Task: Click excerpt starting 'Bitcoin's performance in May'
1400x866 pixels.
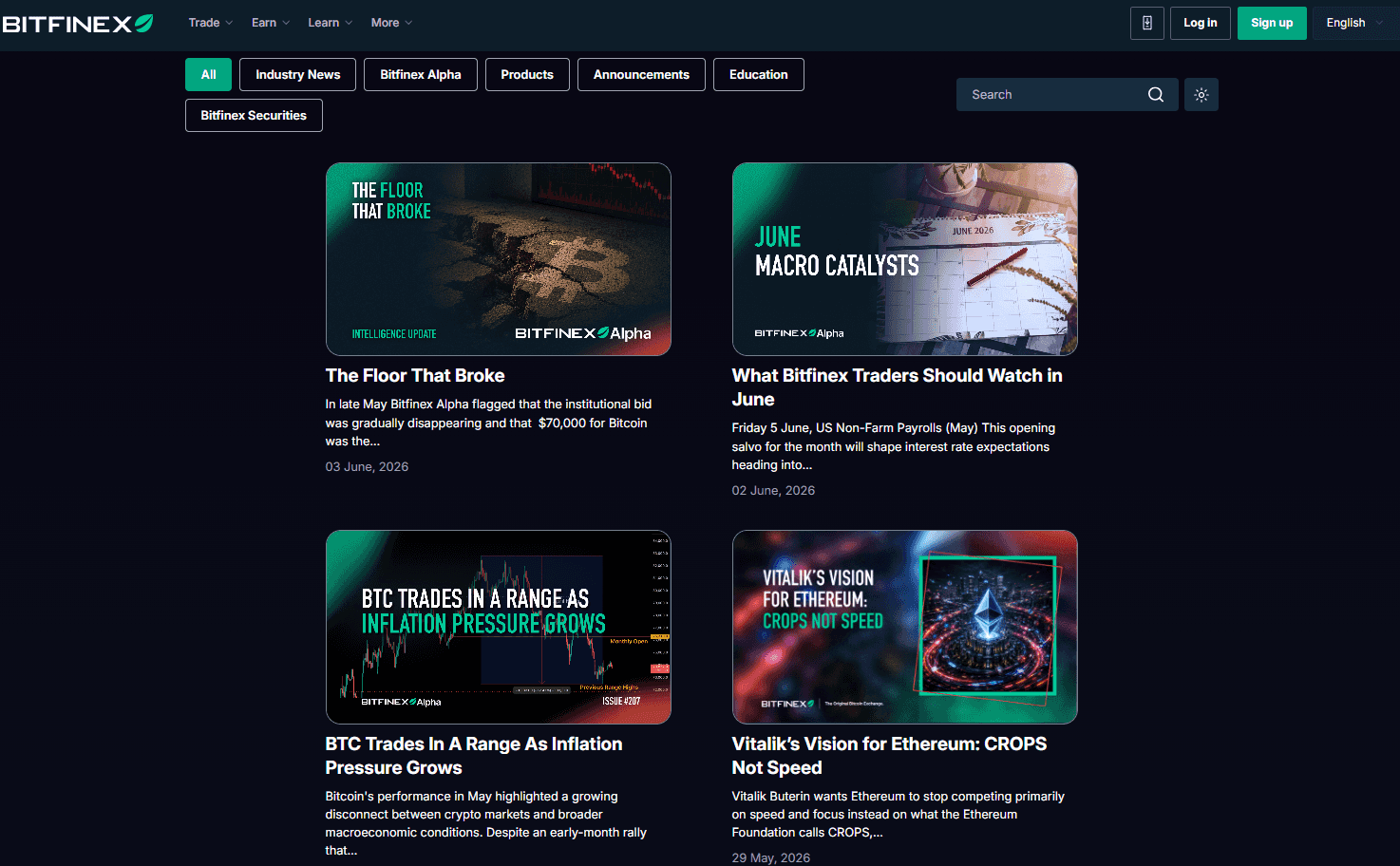Action: click(x=486, y=823)
